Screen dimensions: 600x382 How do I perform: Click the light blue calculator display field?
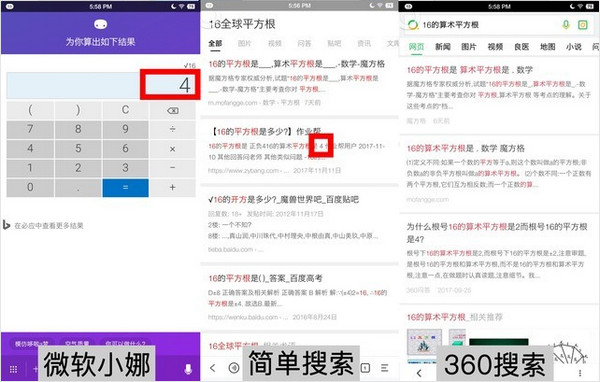(x=101, y=85)
